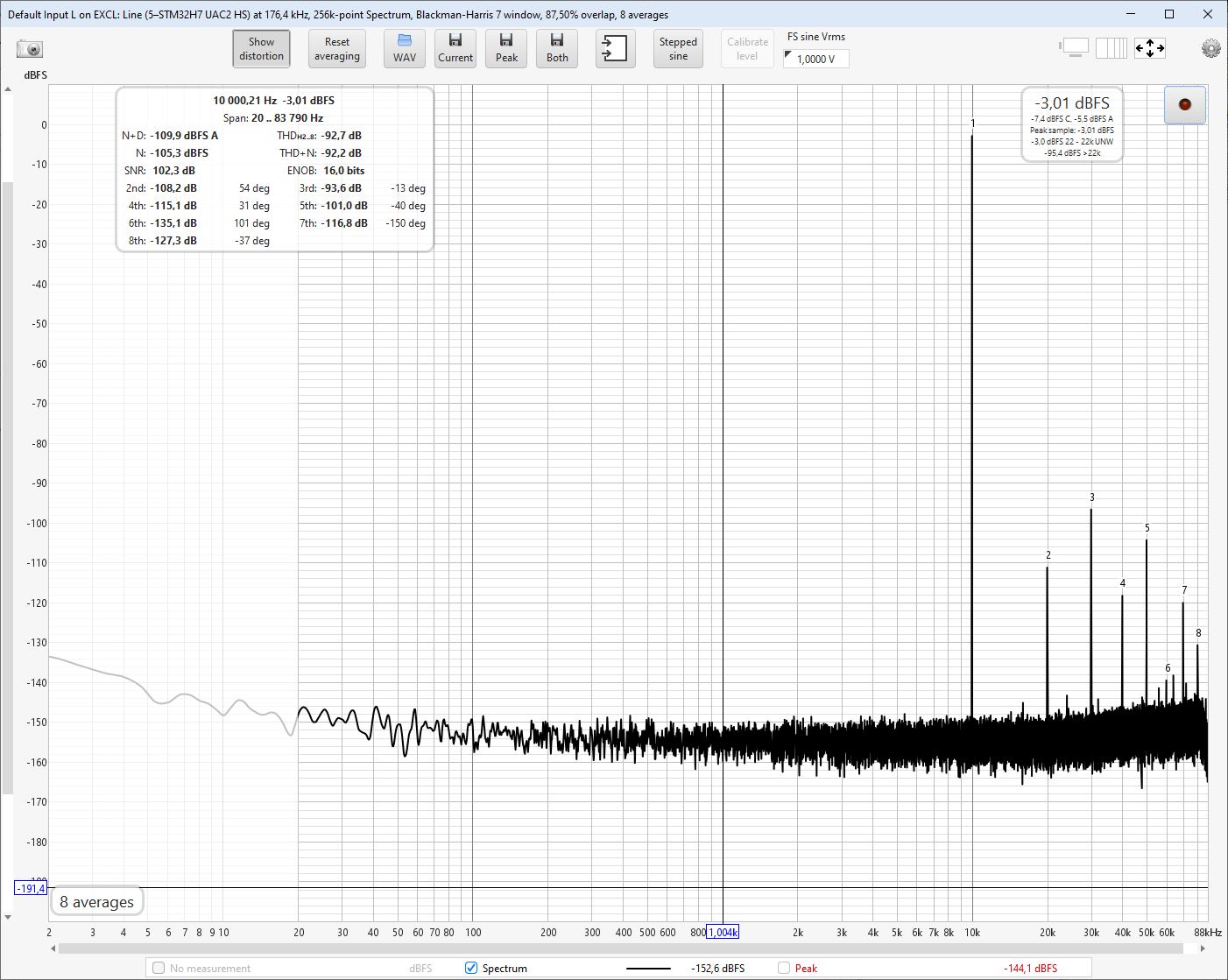This screenshot has height=980, width=1228.
Task: Save the Peak trace
Action: 506,49
